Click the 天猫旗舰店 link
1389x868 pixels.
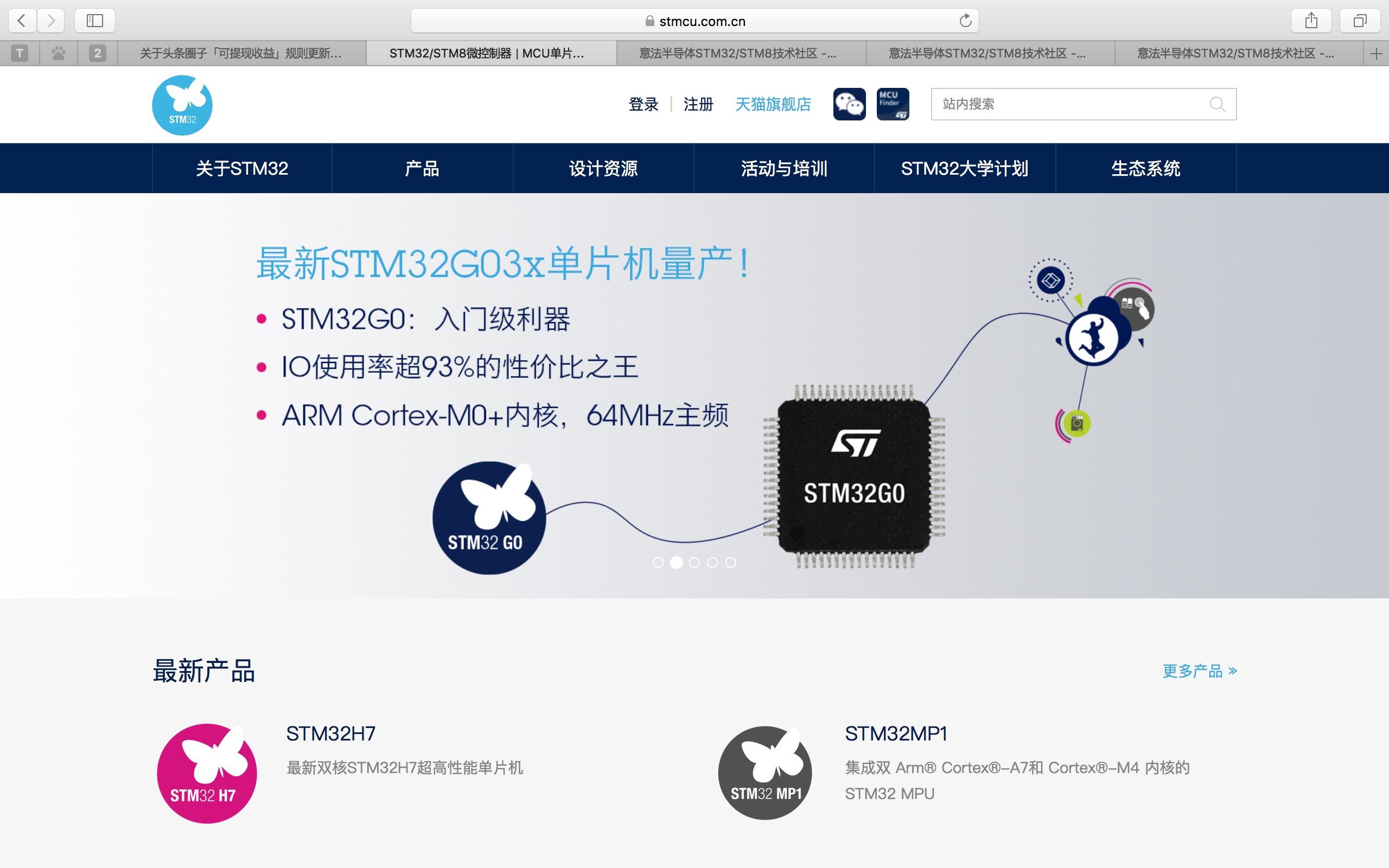(773, 105)
